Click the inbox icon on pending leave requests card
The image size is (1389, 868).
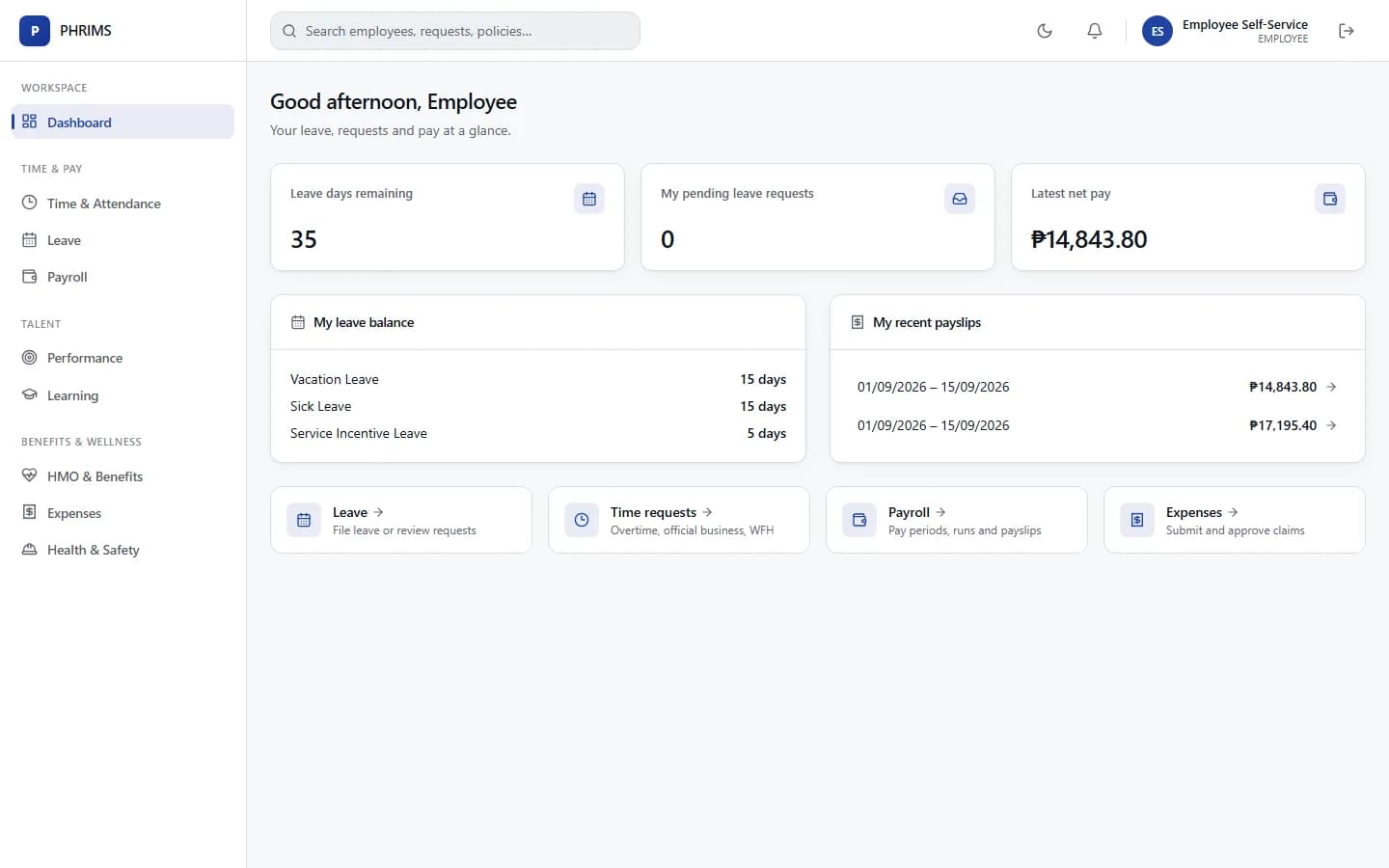point(960,199)
